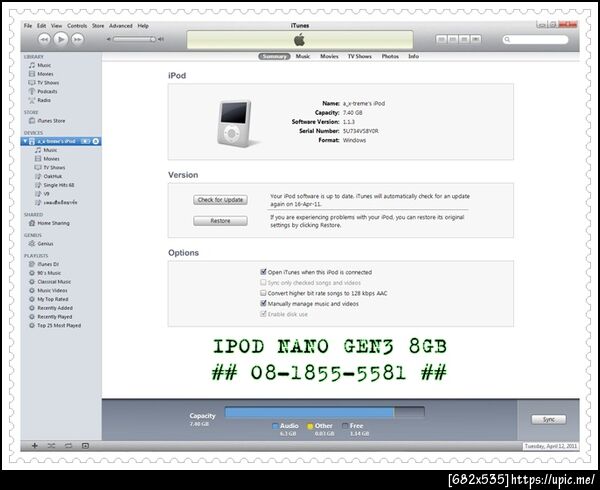
Task: Toggle Open iTunes when this iPod is connected
Action: click(263, 272)
